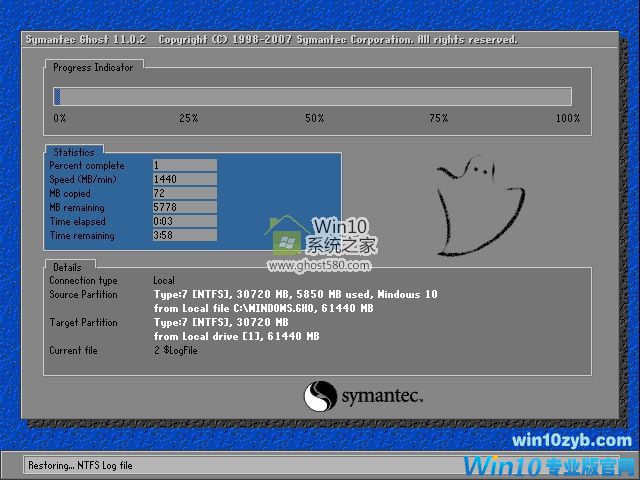Click the symantec wordmark text

pyautogui.click(x=382, y=397)
